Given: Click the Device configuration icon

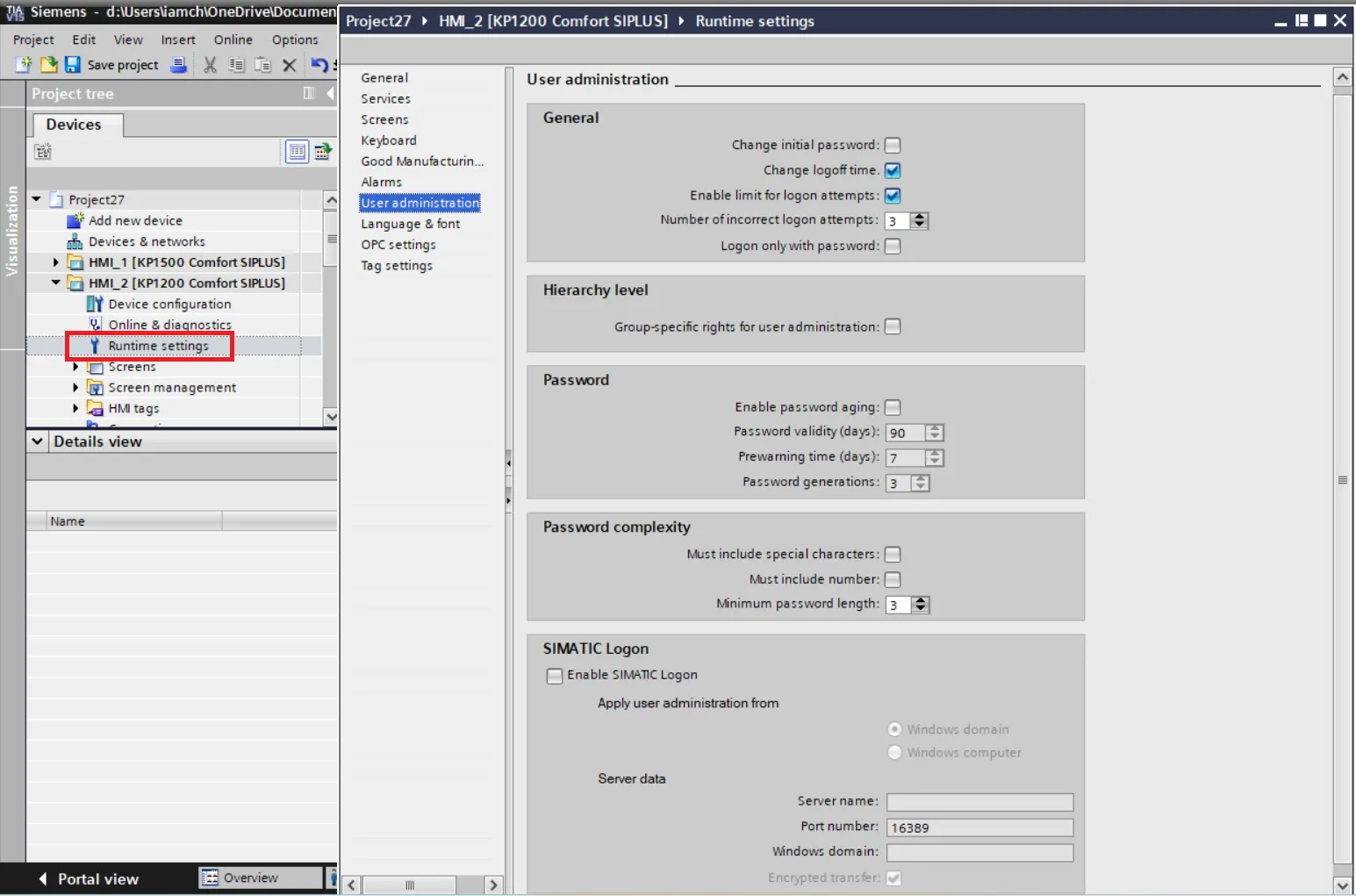Looking at the screenshot, I should coord(95,304).
